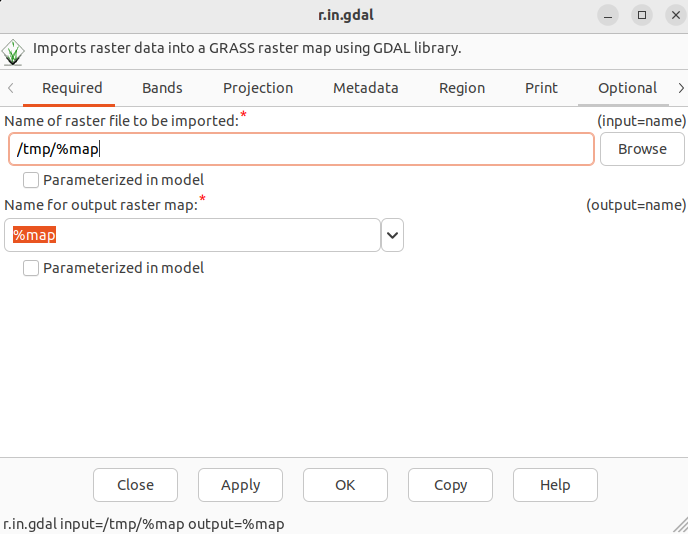Click the 'Name for output raster map' label
The height and width of the screenshot is (534, 688).
101,205
